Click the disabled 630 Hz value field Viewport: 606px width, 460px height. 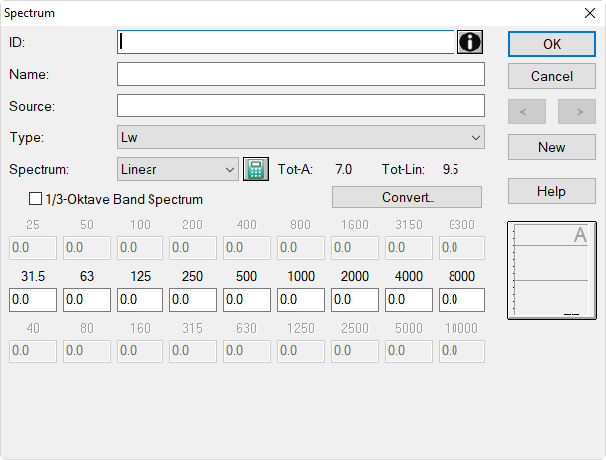(x=247, y=351)
